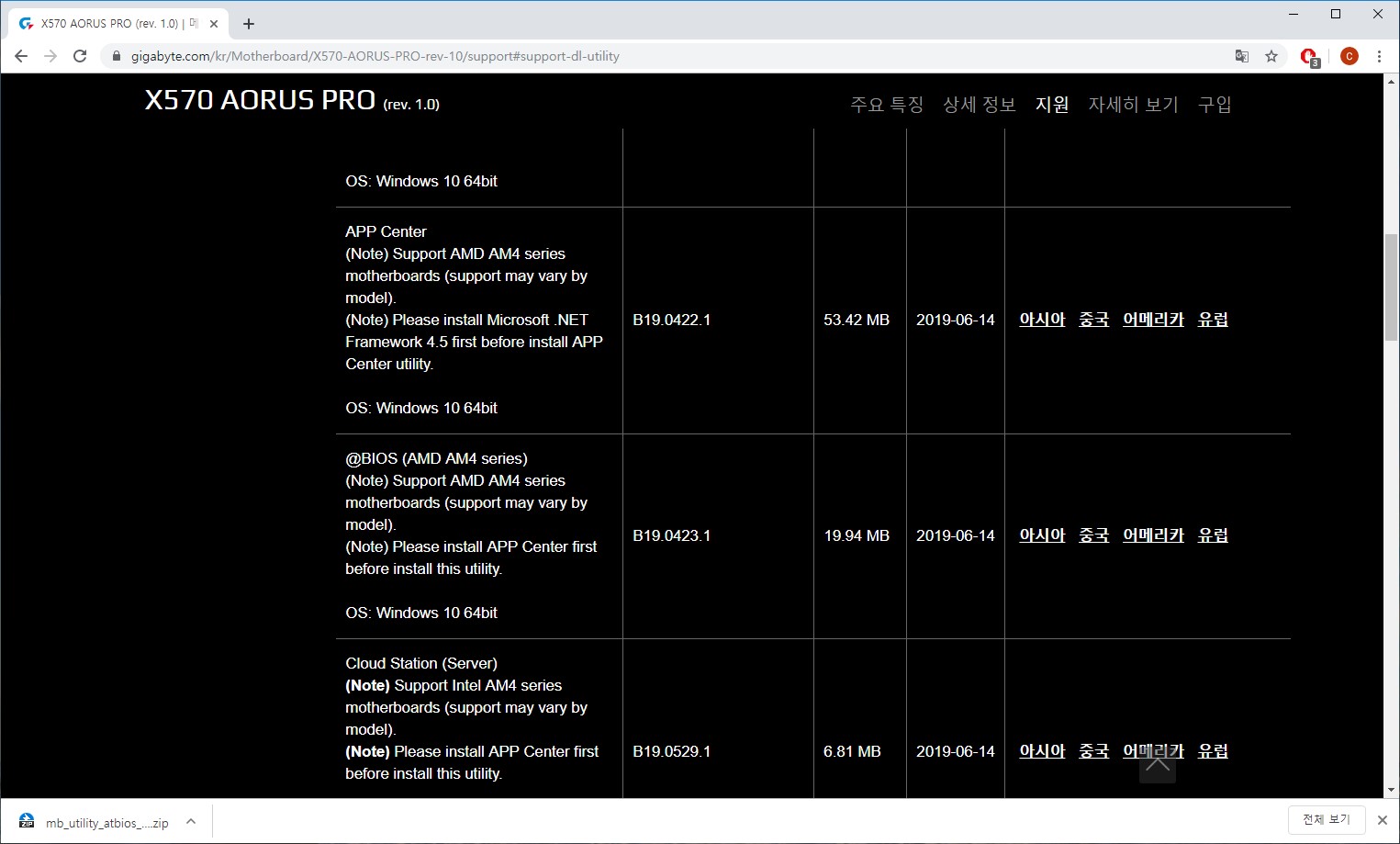The height and width of the screenshot is (844, 1400).
Task: Close the downloads bar
Action: [1383, 820]
